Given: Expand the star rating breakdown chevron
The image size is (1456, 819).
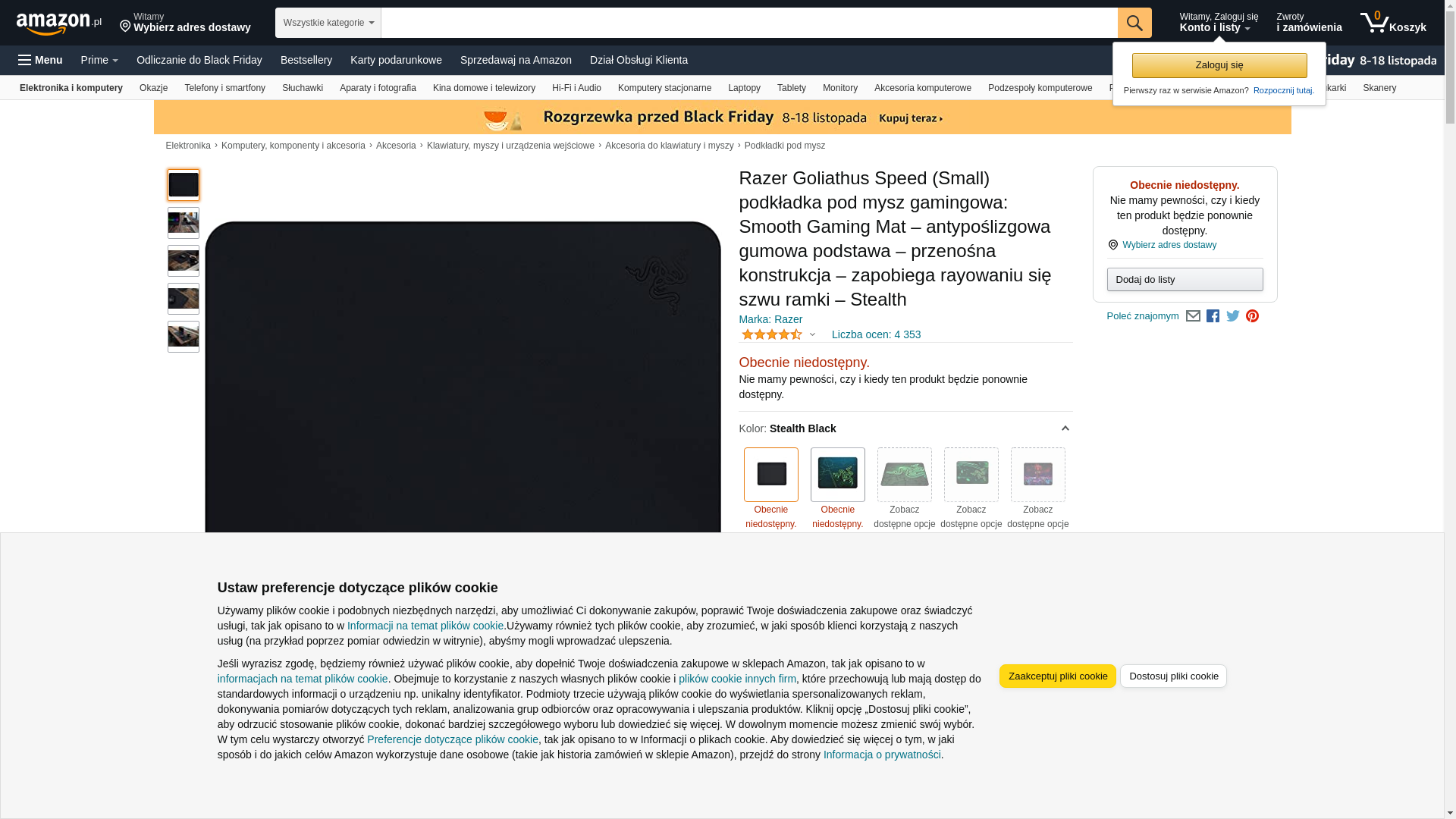Looking at the screenshot, I should [x=812, y=334].
